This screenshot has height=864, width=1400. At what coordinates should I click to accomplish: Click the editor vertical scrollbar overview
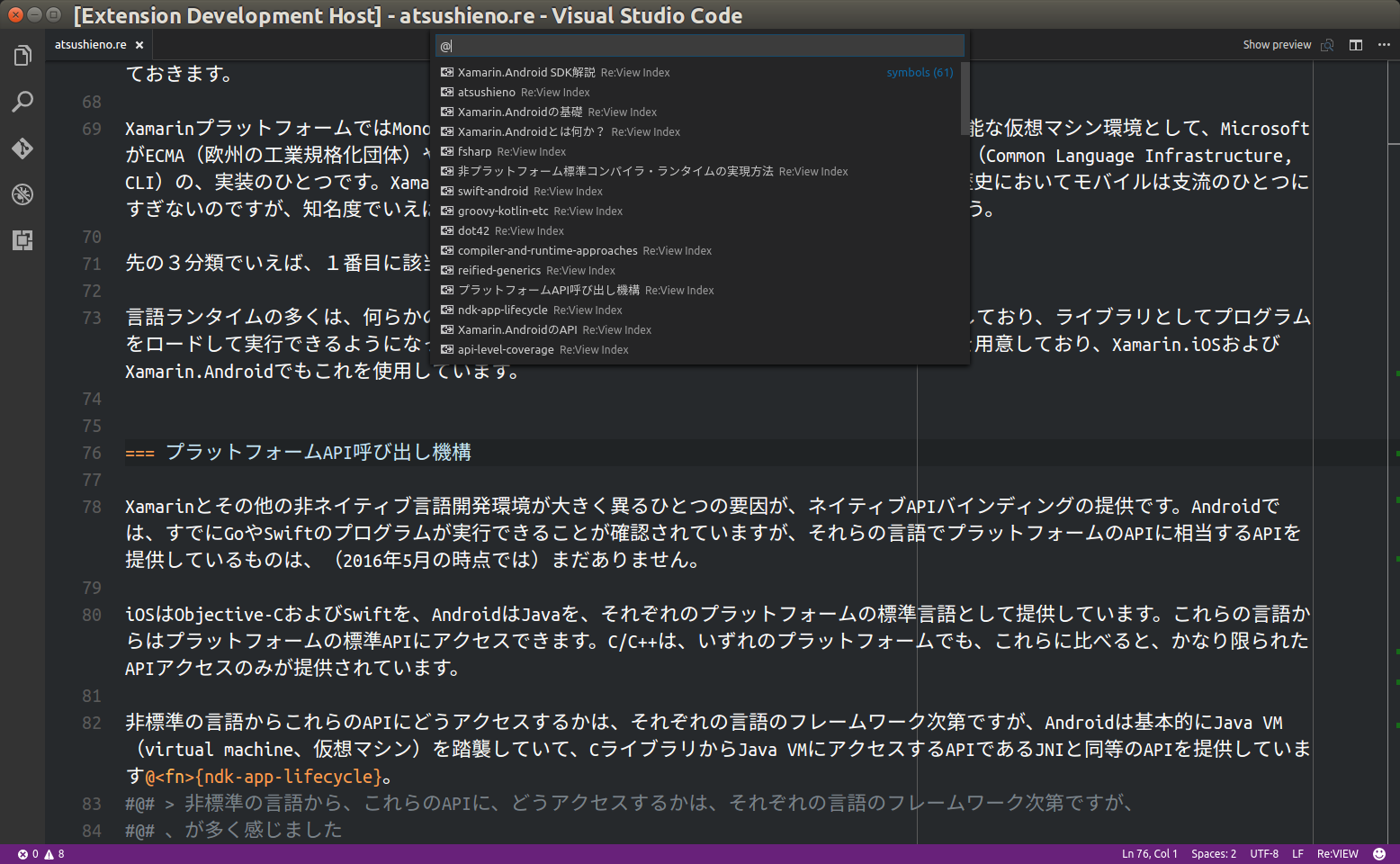click(1394, 450)
